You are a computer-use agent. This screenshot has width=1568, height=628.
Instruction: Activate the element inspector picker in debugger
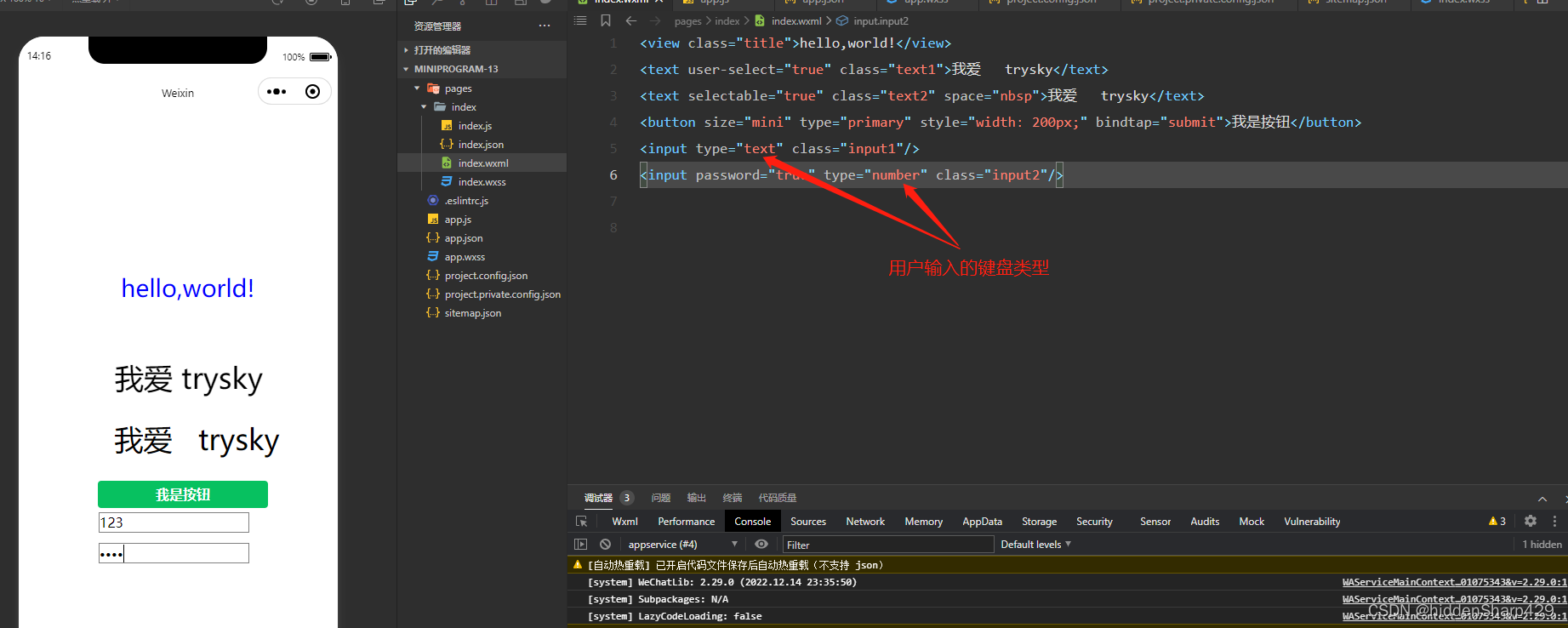coord(582,522)
